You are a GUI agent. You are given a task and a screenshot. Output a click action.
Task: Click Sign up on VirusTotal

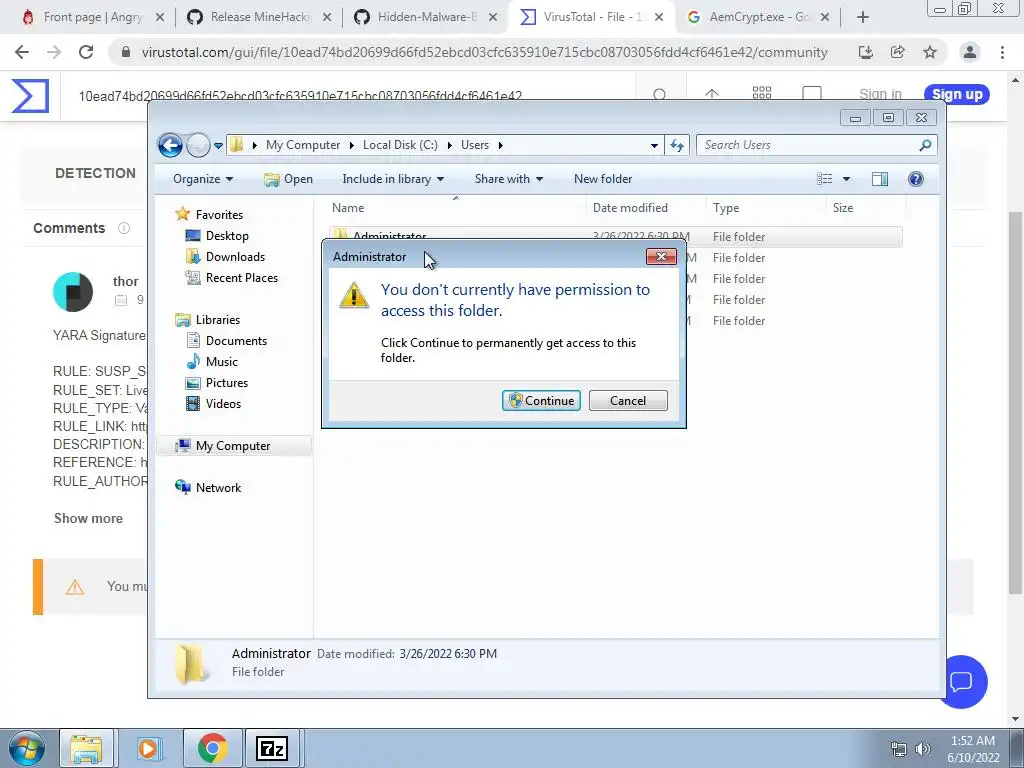957,94
